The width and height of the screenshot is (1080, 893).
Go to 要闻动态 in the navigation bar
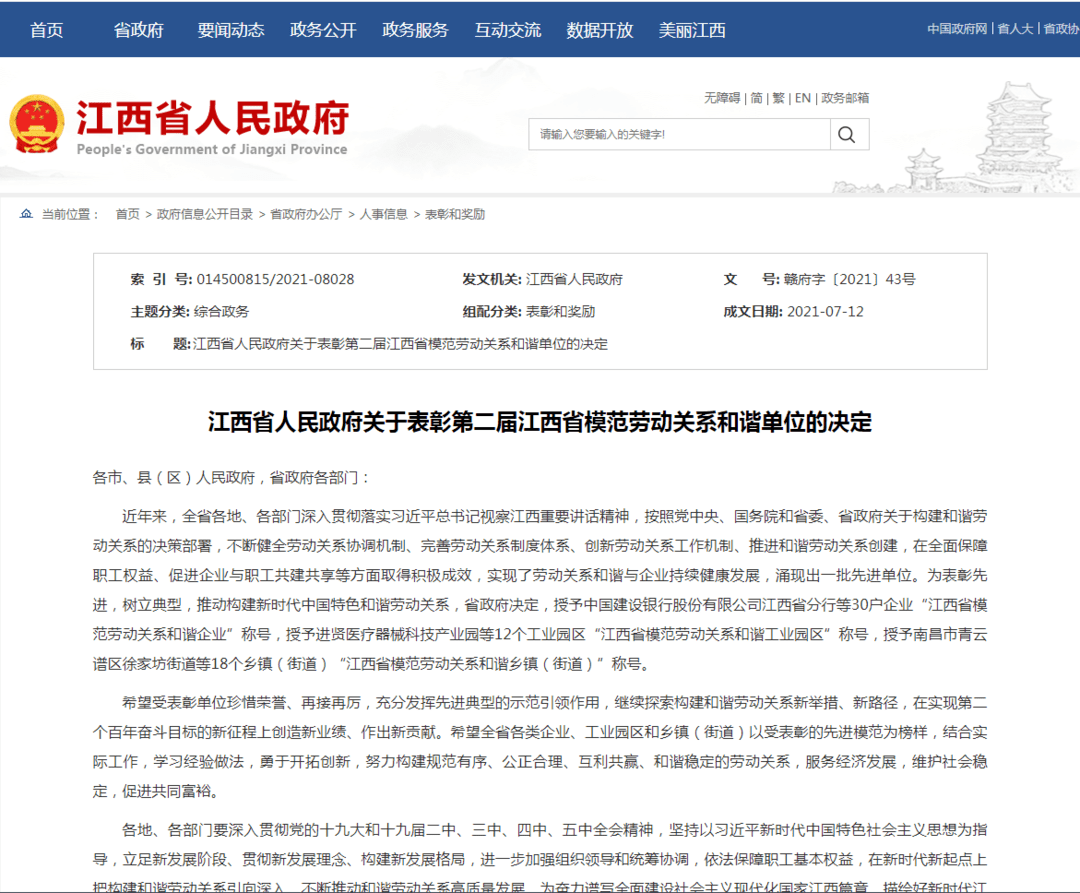[x=231, y=30]
